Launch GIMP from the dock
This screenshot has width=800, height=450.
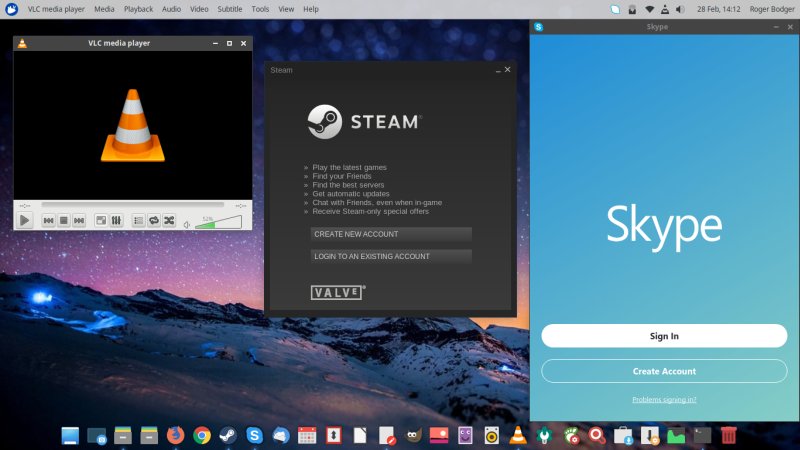click(413, 435)
